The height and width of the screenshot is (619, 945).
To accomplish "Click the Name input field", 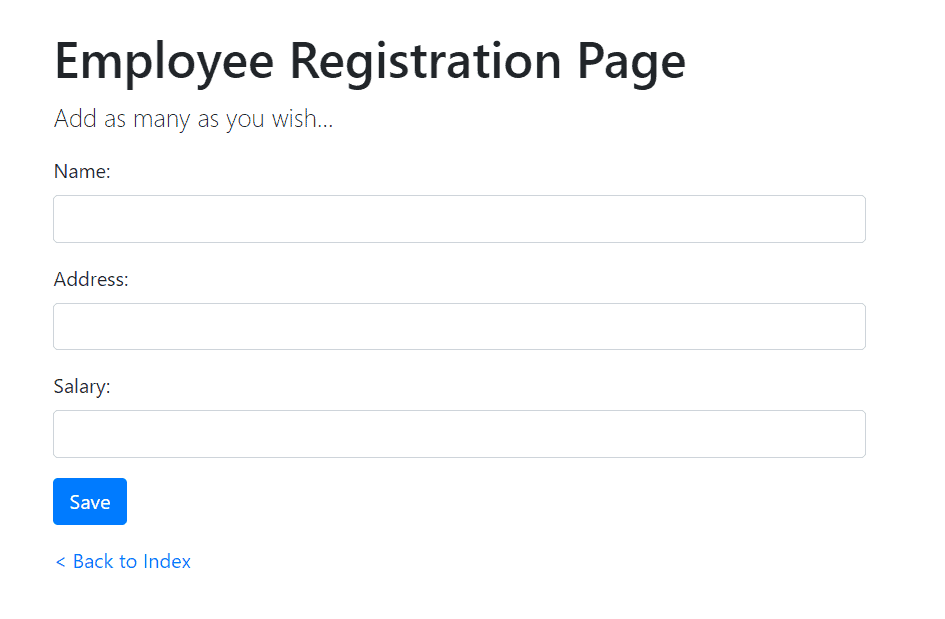I will (459, 219).
